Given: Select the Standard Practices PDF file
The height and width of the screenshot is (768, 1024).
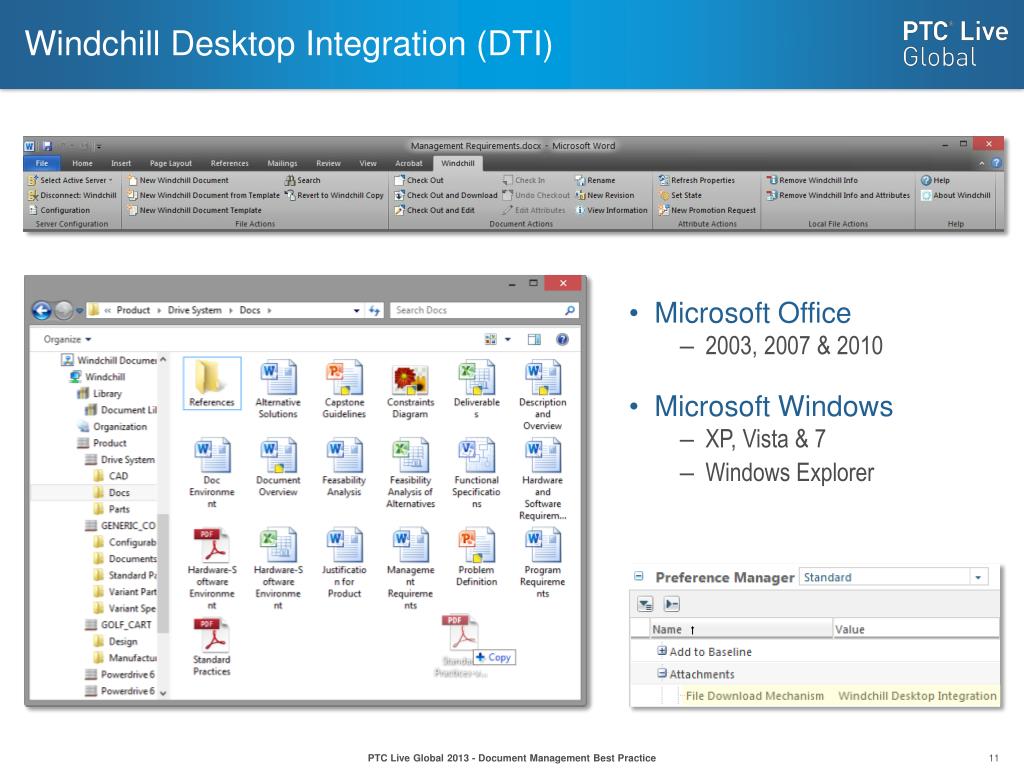Looking at the screenshot, I should 212,647.
